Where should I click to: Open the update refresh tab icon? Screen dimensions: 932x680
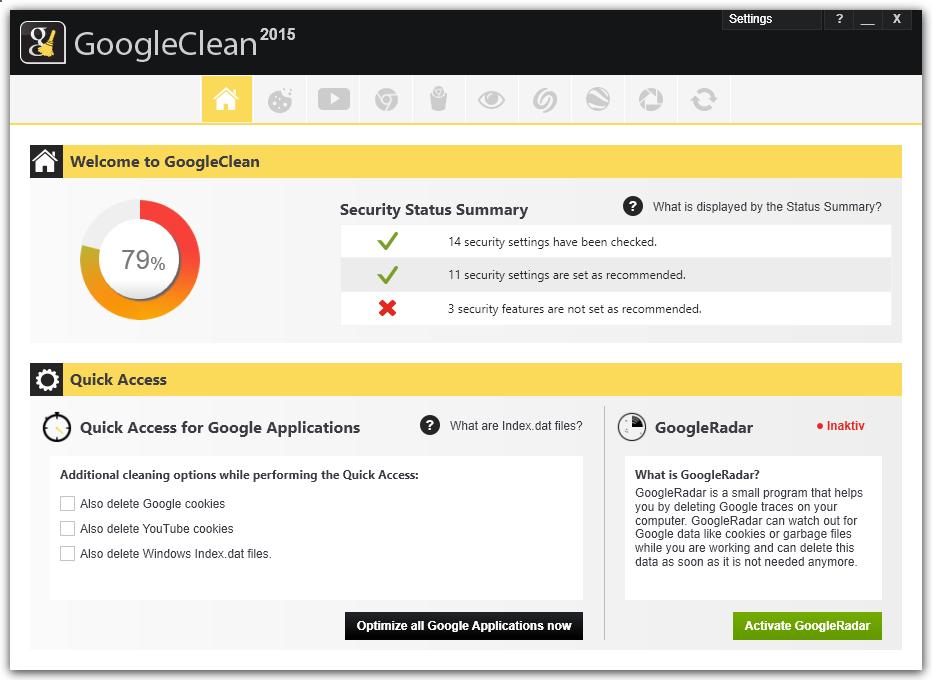[x=704, y=99]
